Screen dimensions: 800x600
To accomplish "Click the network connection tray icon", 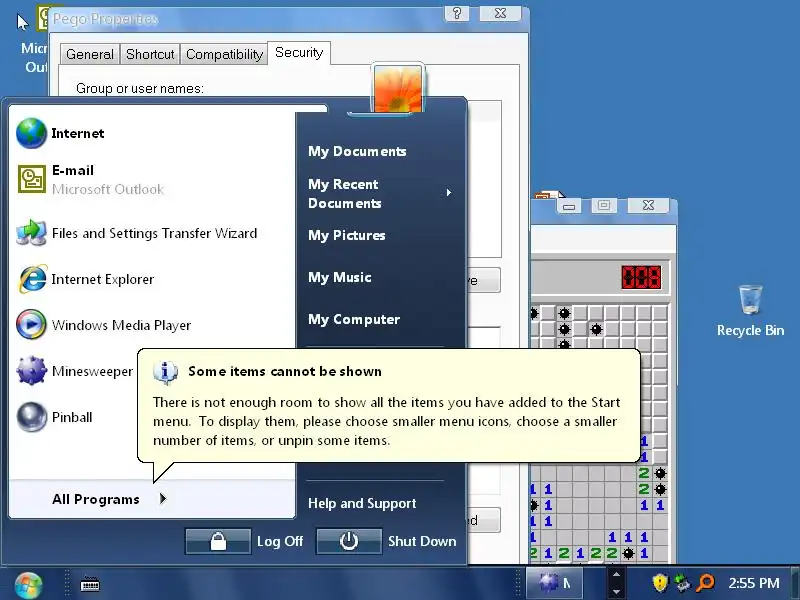I will [682, 583].
